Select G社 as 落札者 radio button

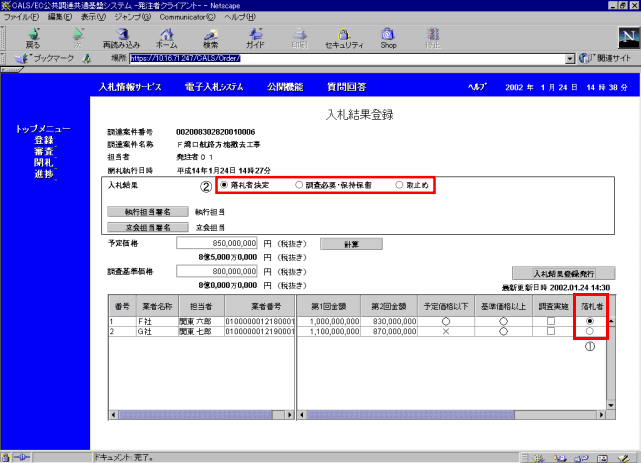pyautogui.click(x=589, y=331)
